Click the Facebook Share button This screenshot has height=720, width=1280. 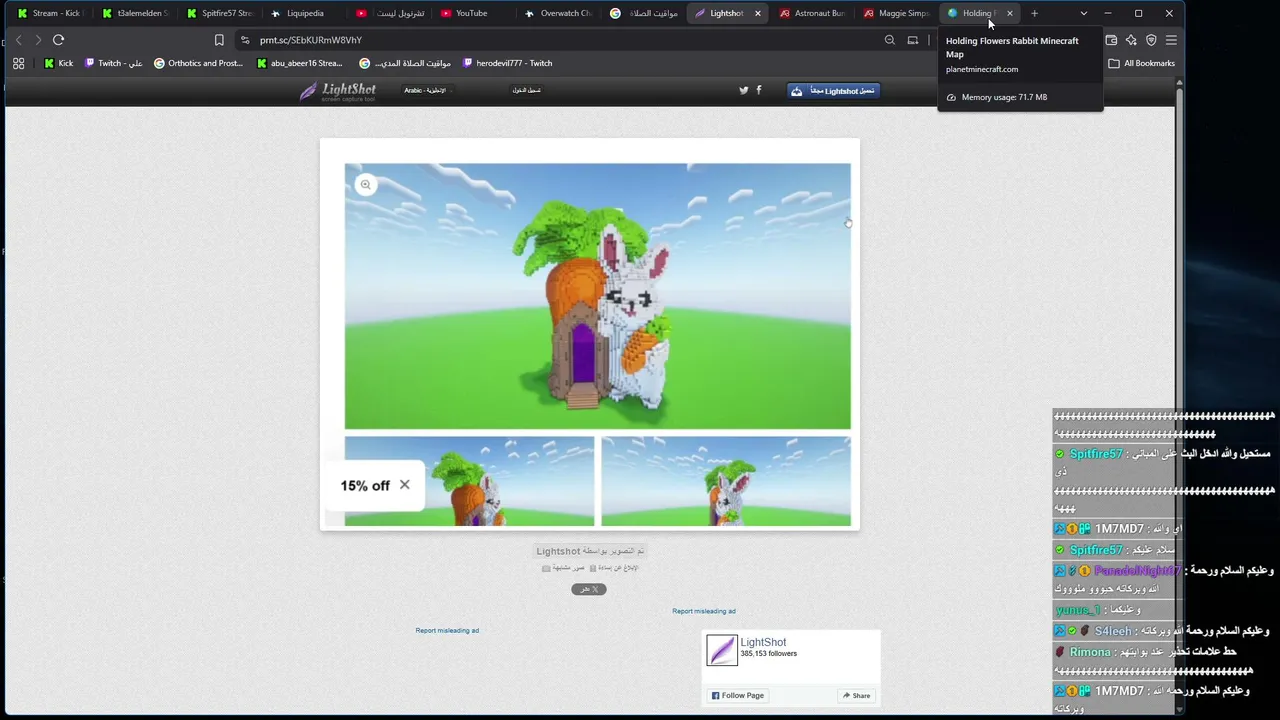tap(856, 695)
